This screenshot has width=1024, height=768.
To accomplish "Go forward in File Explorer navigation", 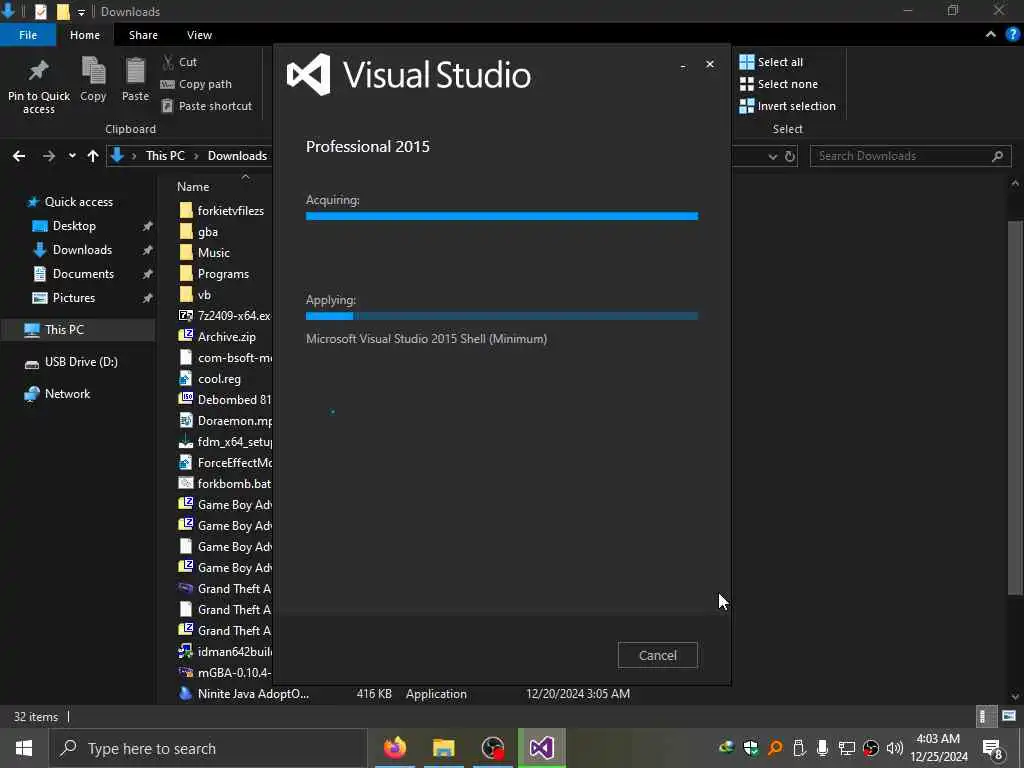I will (x=48, y=156).
